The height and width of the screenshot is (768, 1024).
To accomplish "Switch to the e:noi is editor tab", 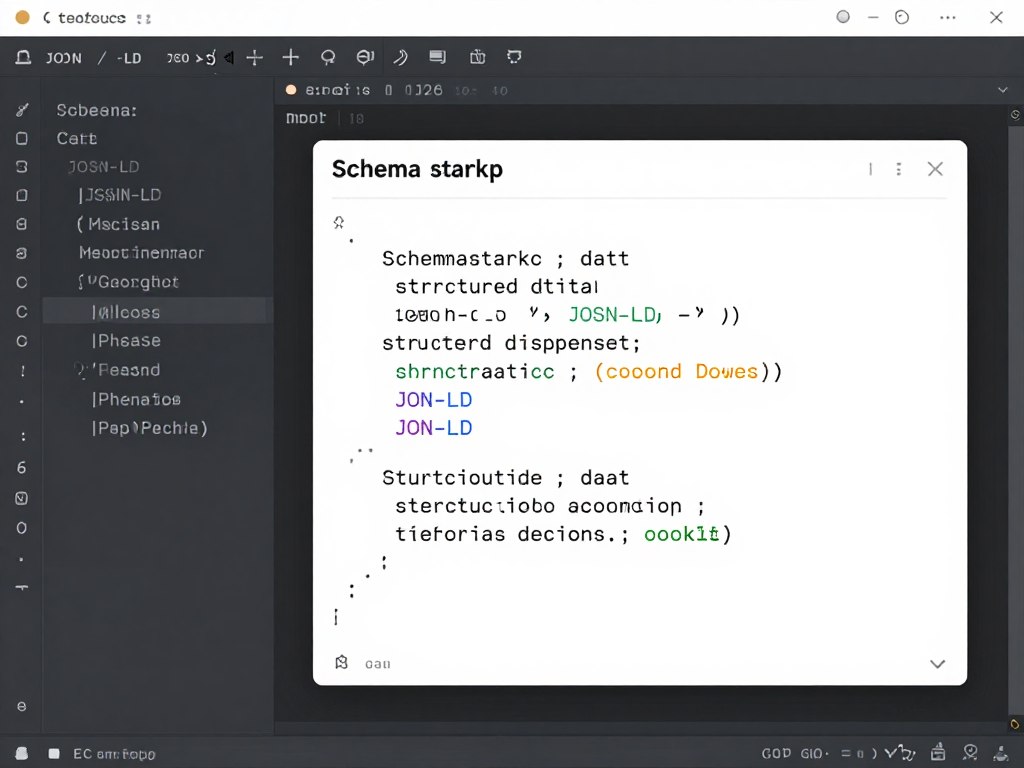I will pyautogui.click(x=337, y=90).
